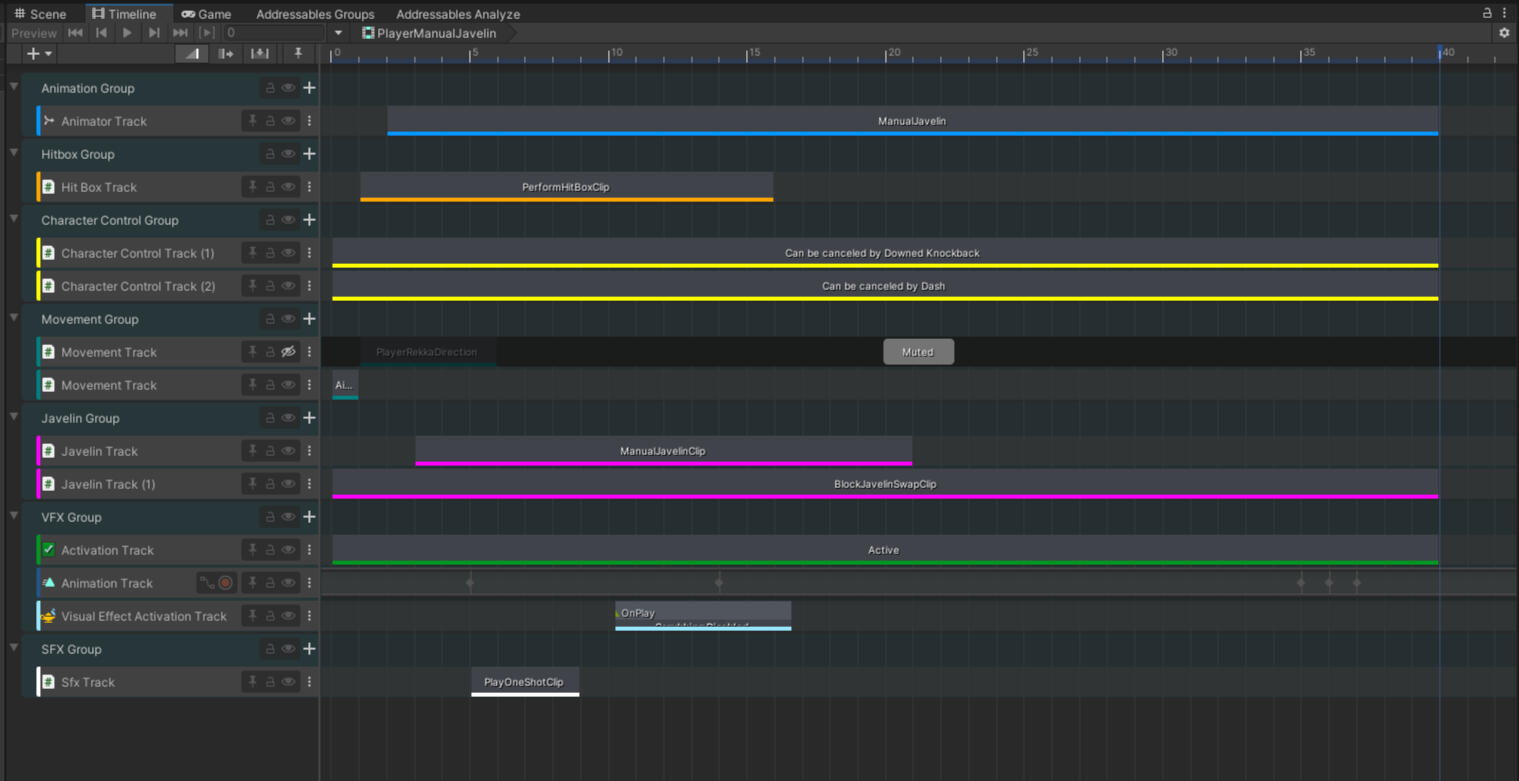Screen dimensions: 1519x781
Task: Enable the Replace edit mode icon
Action: pyautogui.click(x=260, y=54)
